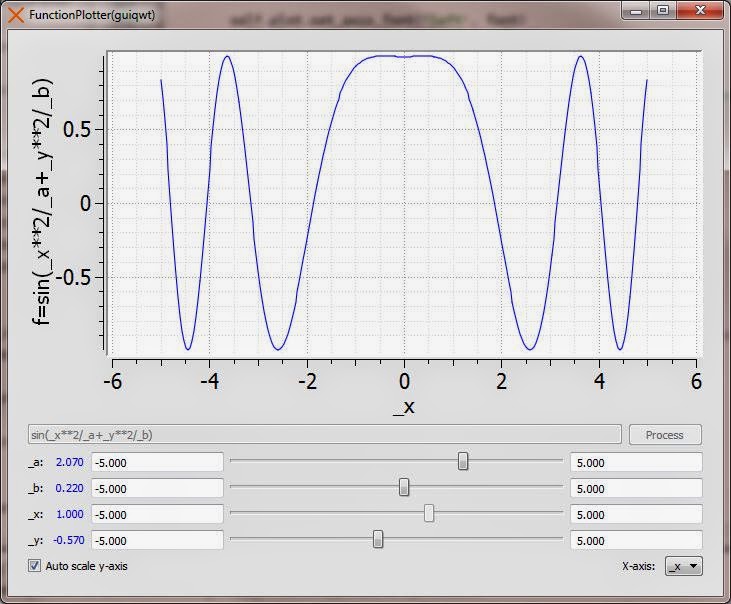This screenshot has height=604, width=731.
Task: Click the _y value -0.570
Action: coord(69,540)
